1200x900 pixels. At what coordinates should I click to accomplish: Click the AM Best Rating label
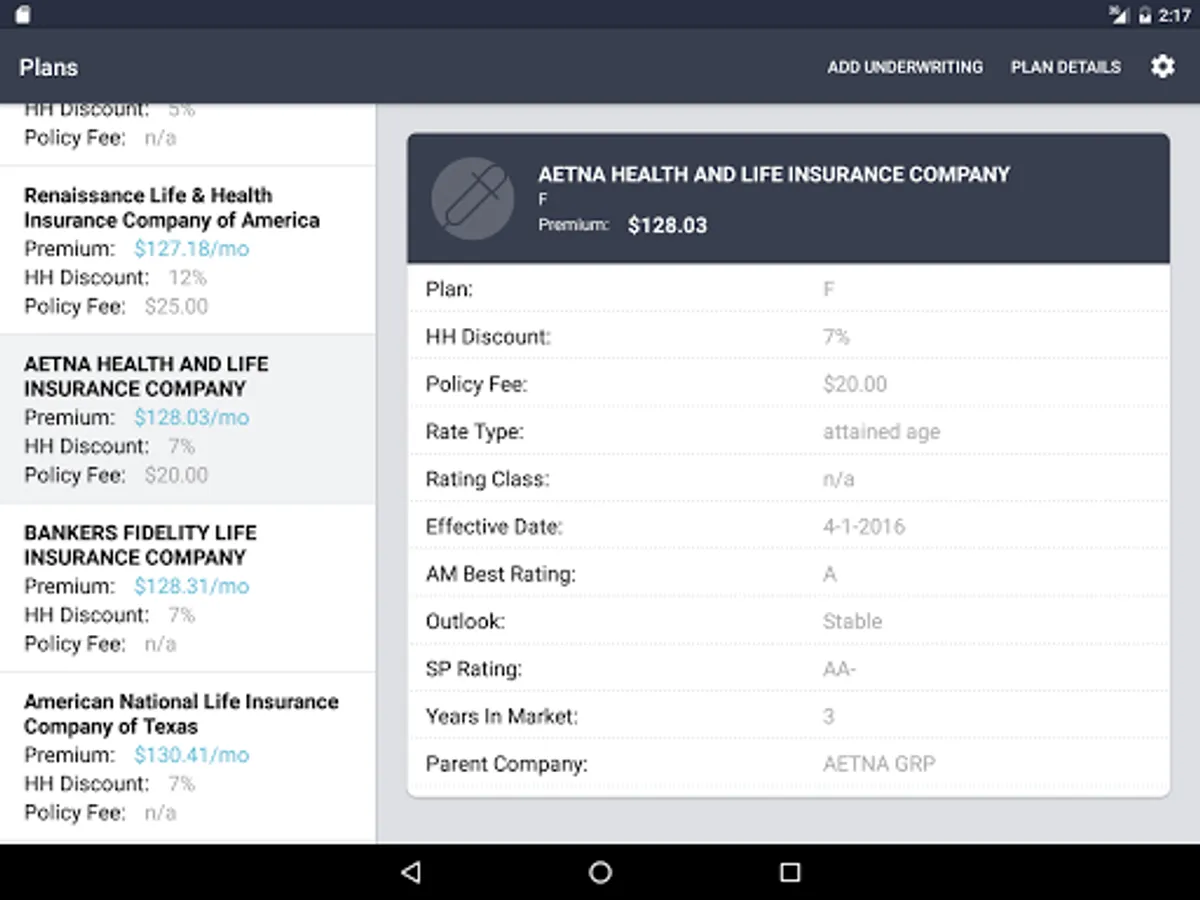pos(501,574)
